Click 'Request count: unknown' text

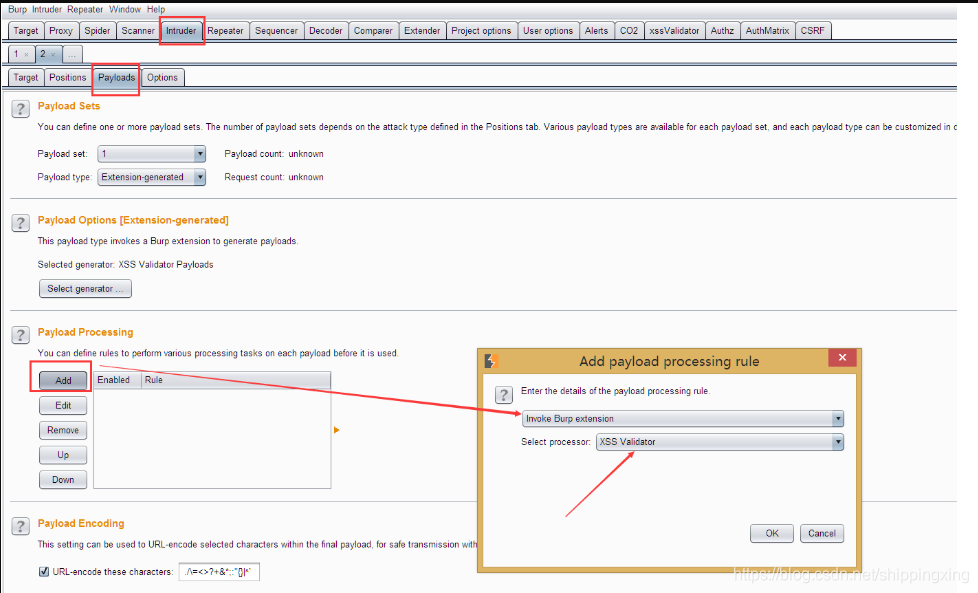click(274, 177)
